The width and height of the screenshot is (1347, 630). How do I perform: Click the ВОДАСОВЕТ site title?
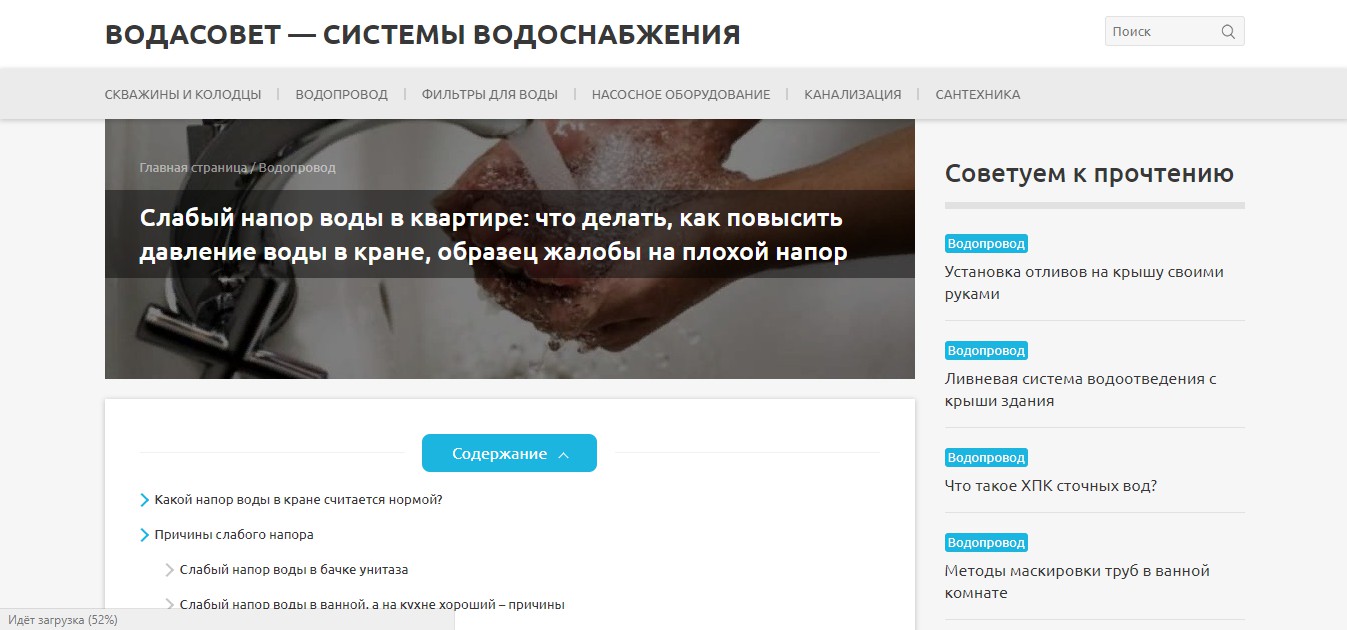[422, 35]
